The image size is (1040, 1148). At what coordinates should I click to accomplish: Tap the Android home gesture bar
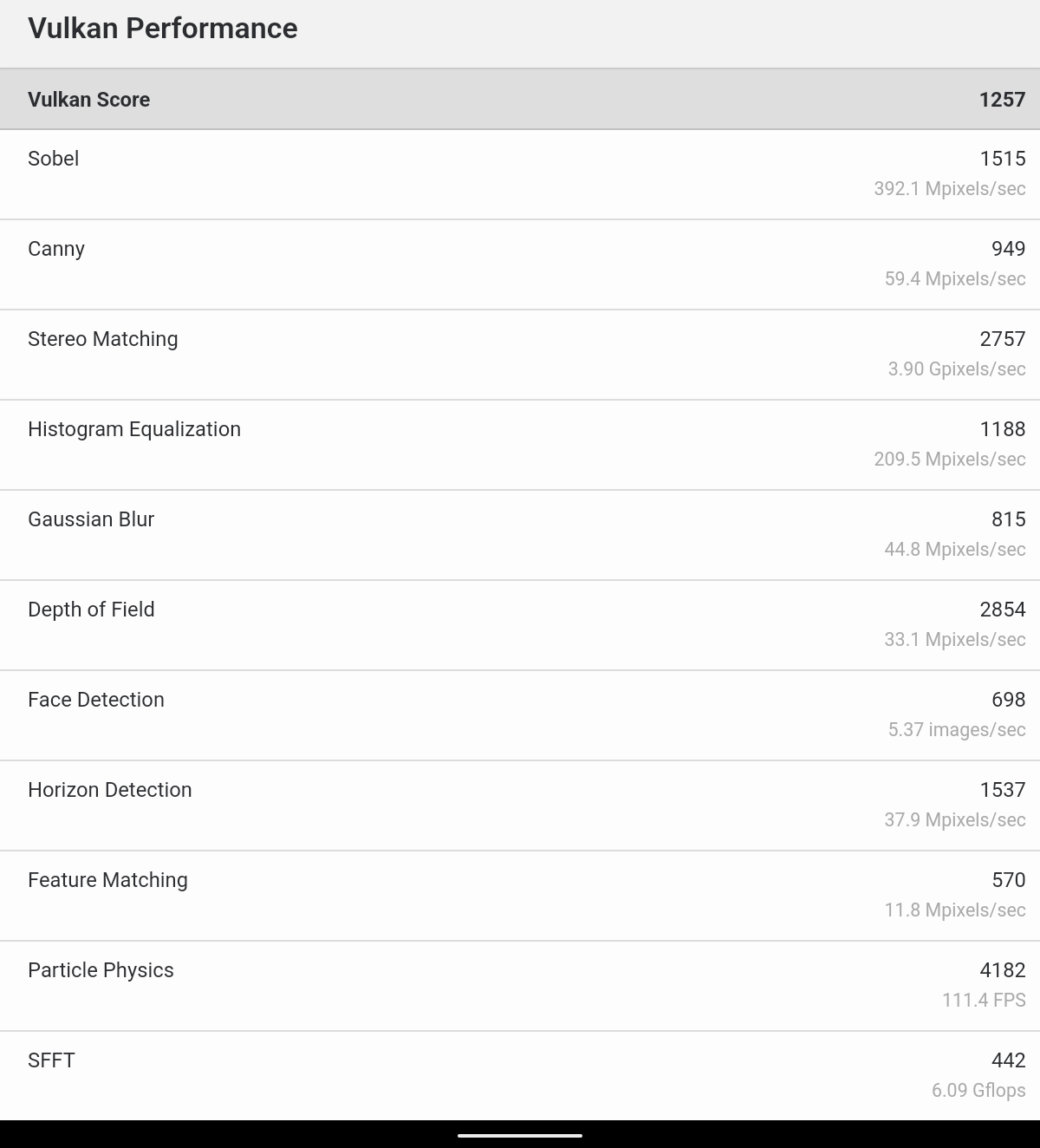(x=520, y=1134)
